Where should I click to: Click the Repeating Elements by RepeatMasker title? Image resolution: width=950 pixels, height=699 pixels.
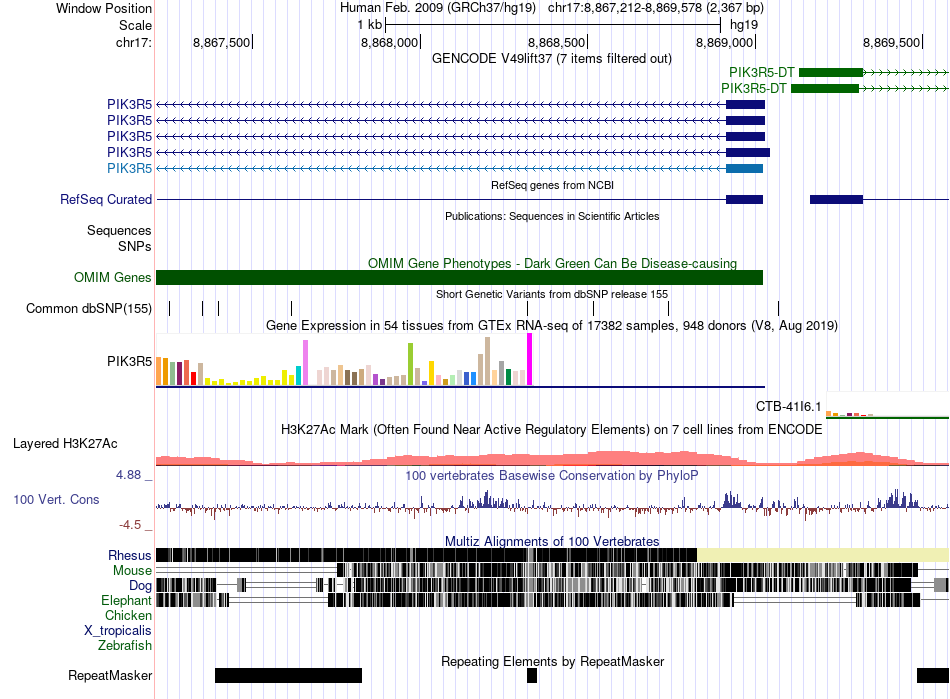553,661
